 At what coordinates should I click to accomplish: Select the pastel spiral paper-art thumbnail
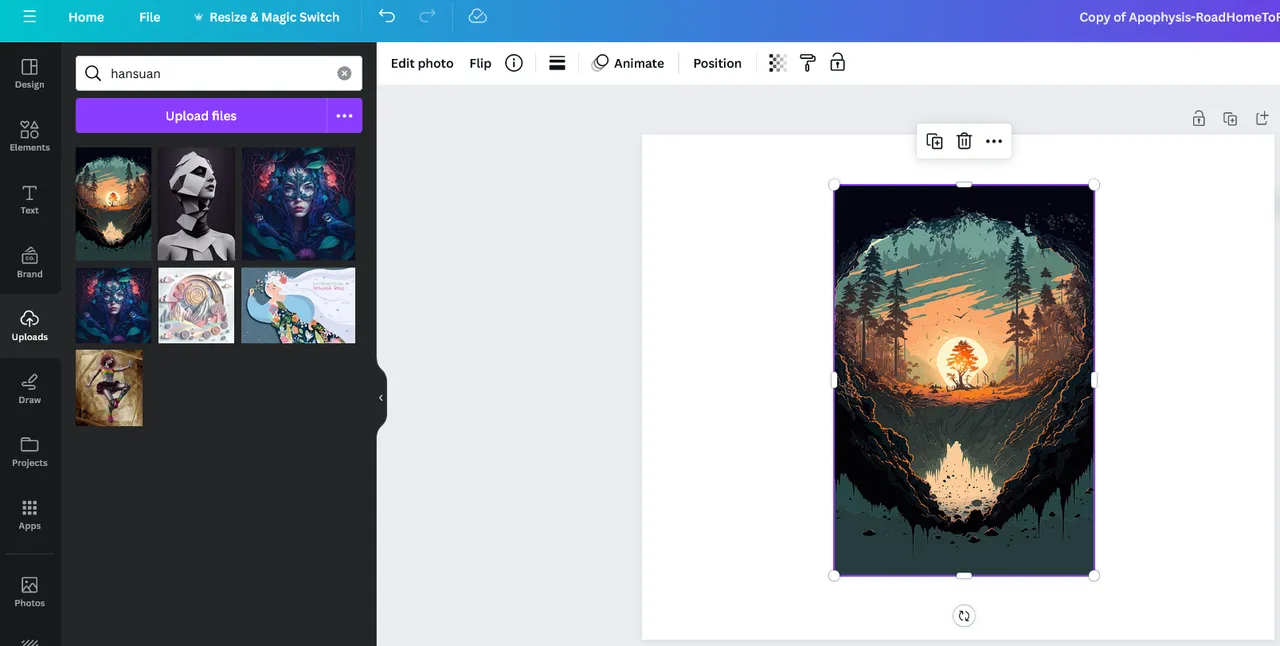[x=196, y=305]
